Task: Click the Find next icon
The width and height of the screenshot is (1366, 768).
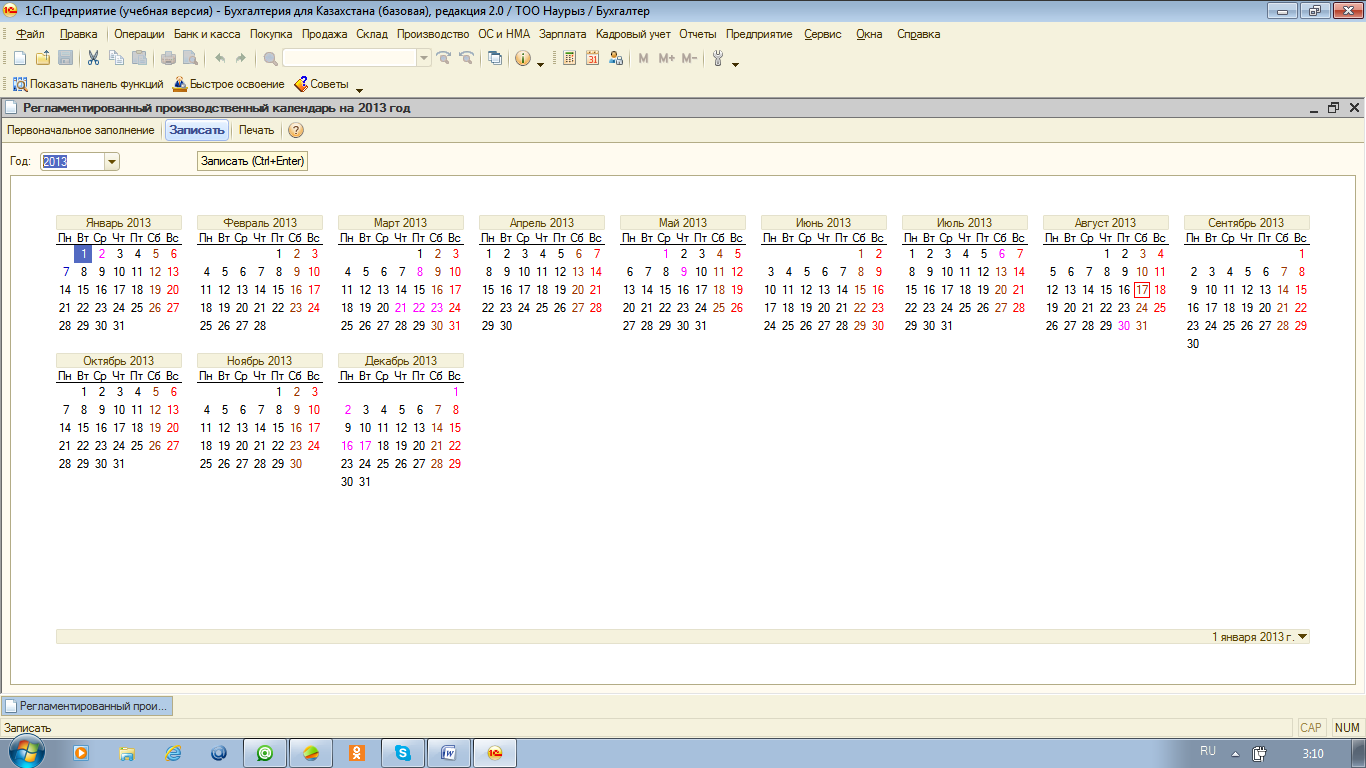Action: 444,59
